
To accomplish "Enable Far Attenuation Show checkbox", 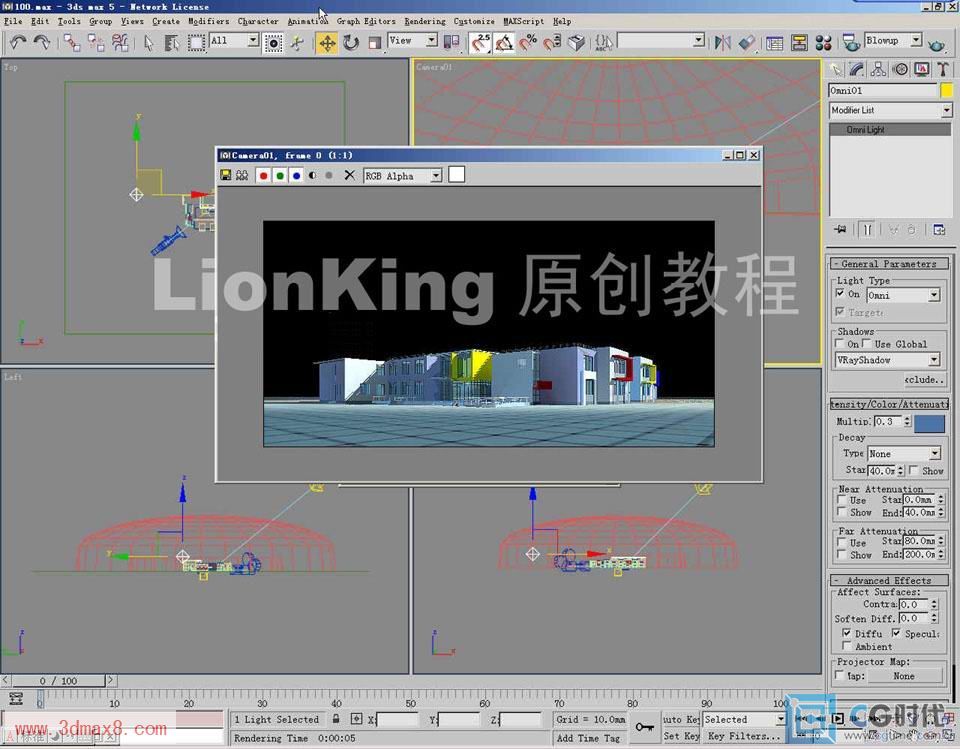I will (x=842, y=554).
